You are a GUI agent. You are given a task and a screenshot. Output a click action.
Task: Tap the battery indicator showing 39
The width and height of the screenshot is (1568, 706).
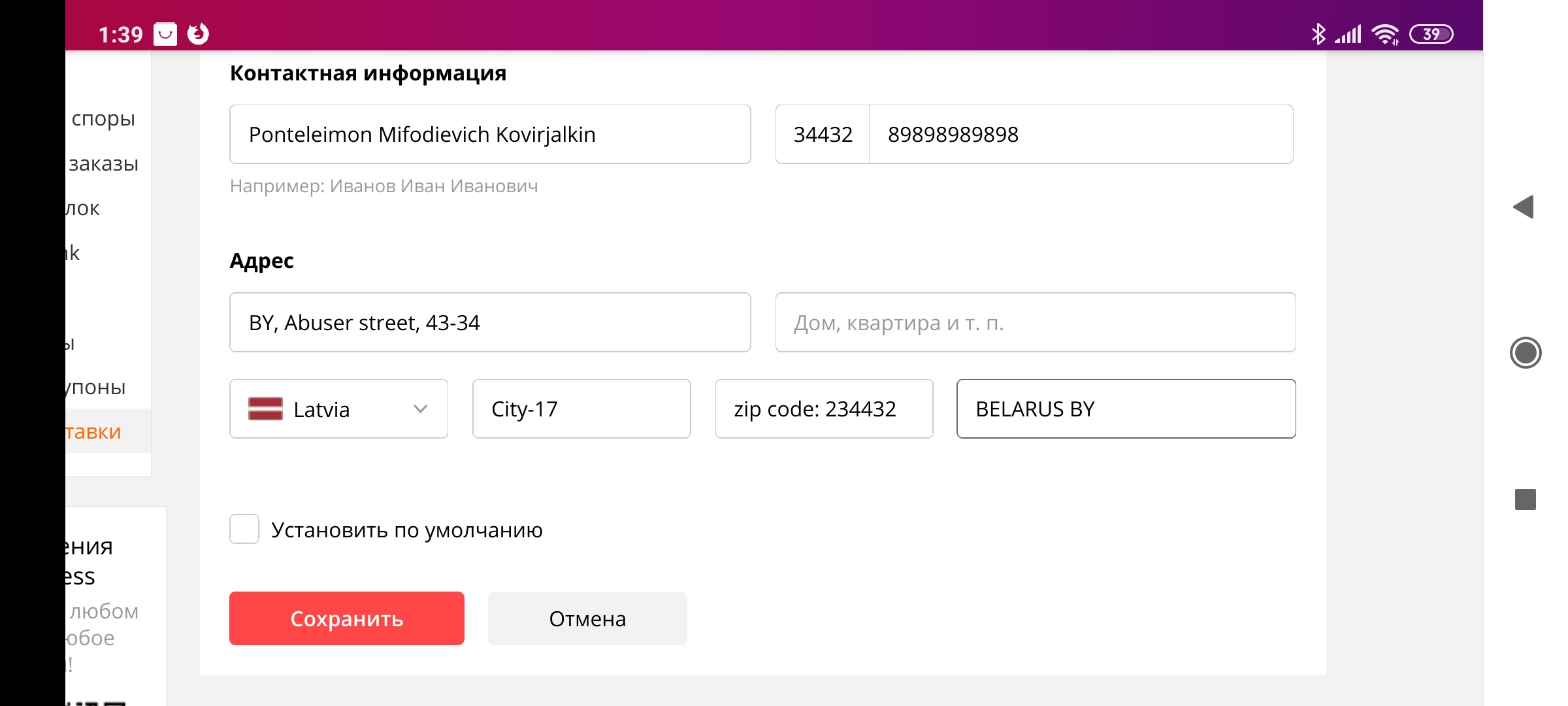click(1431, 34)
